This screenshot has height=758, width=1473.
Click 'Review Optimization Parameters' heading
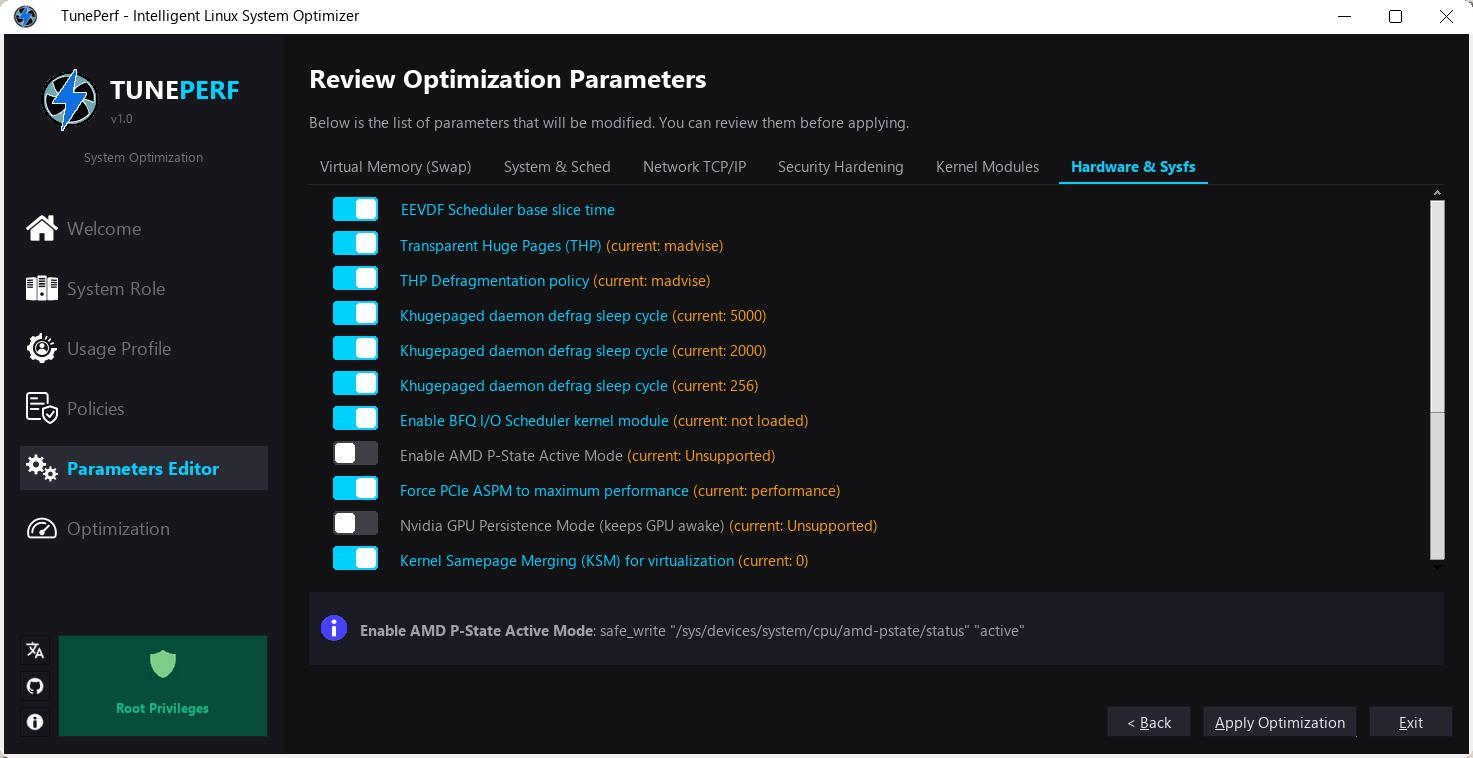(x=507, y=79)
